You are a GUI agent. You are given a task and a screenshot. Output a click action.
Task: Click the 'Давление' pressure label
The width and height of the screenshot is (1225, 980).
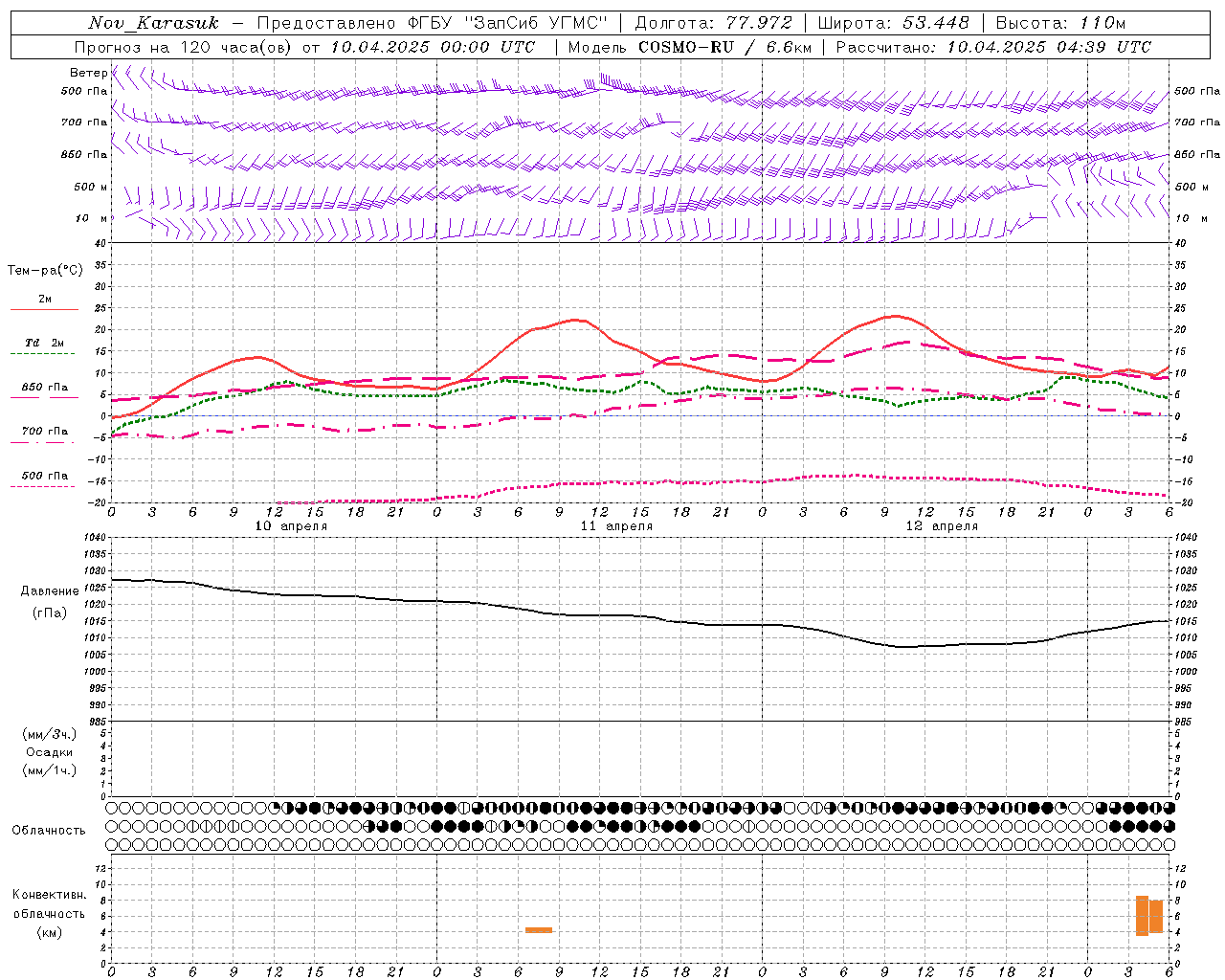coord(50,591)
